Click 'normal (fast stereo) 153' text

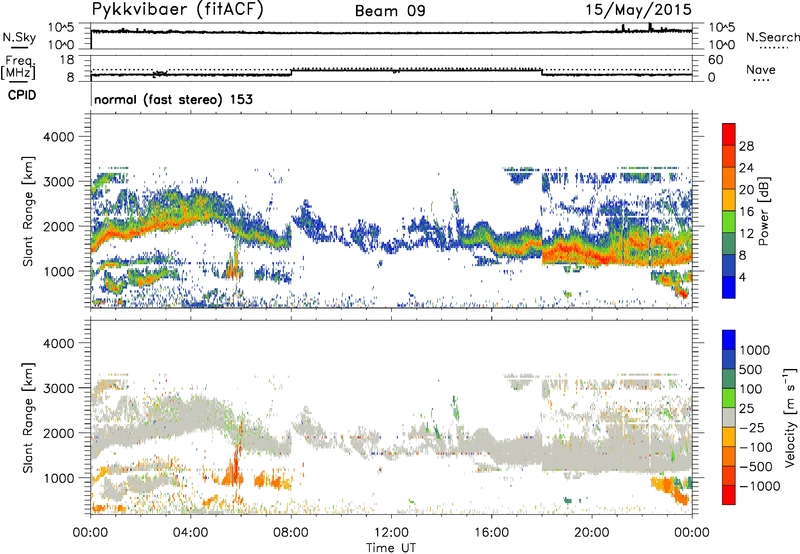pyautogui.click(x=173, y=99)
